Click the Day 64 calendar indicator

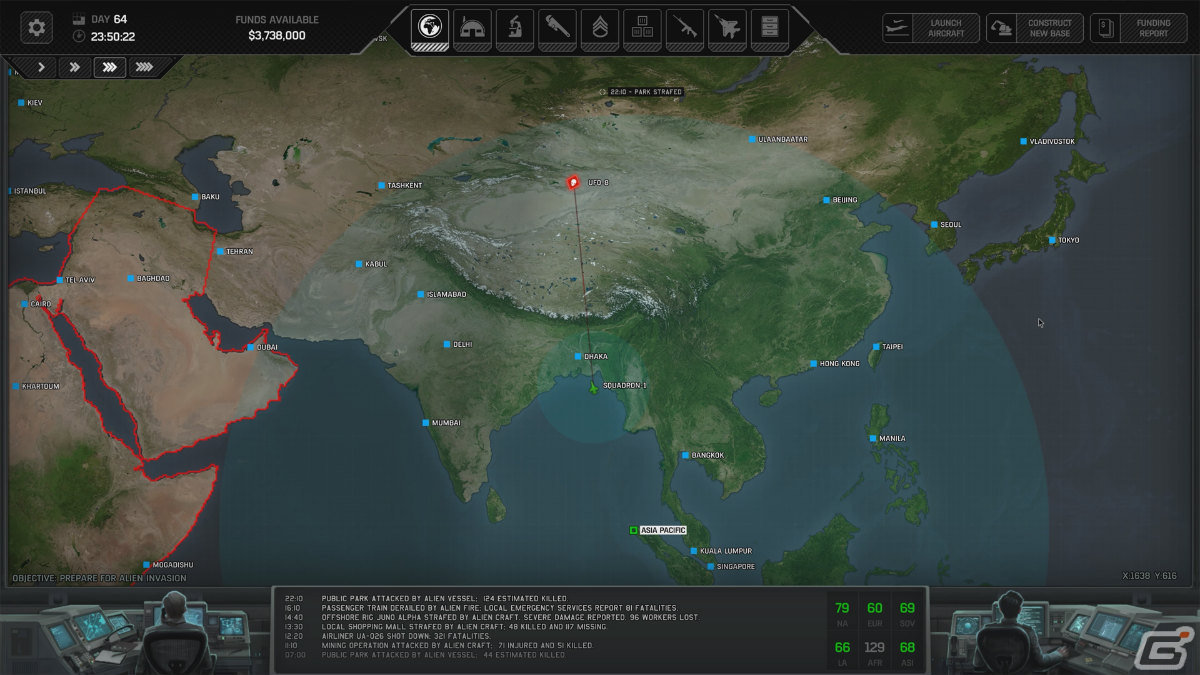(101, 19)
